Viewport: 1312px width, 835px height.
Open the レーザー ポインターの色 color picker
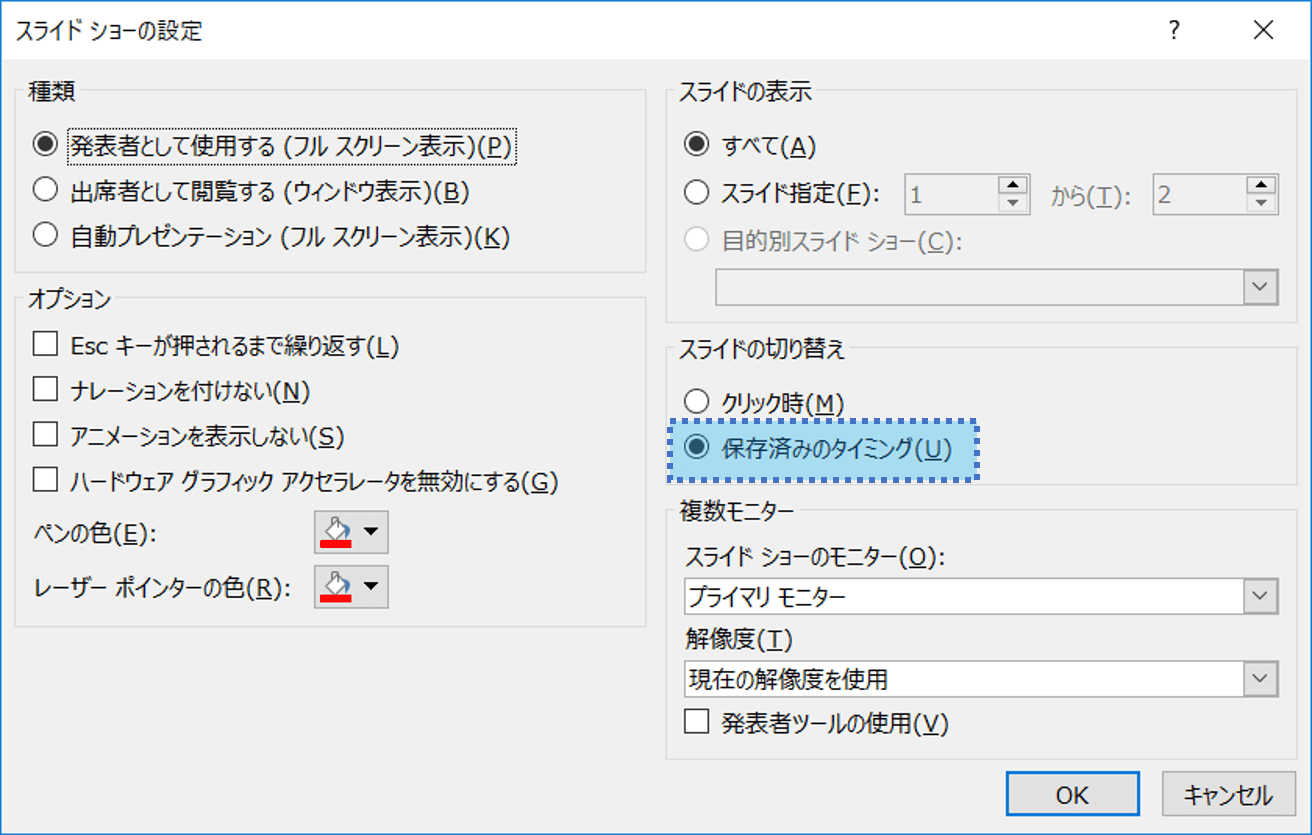pyautogui.click(x=351, y=587)
